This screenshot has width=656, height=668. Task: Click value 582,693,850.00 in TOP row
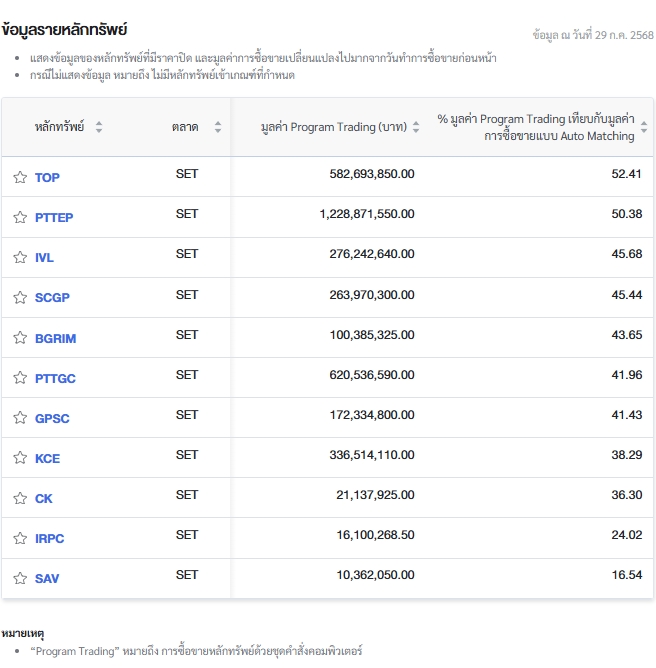point(372,174)
